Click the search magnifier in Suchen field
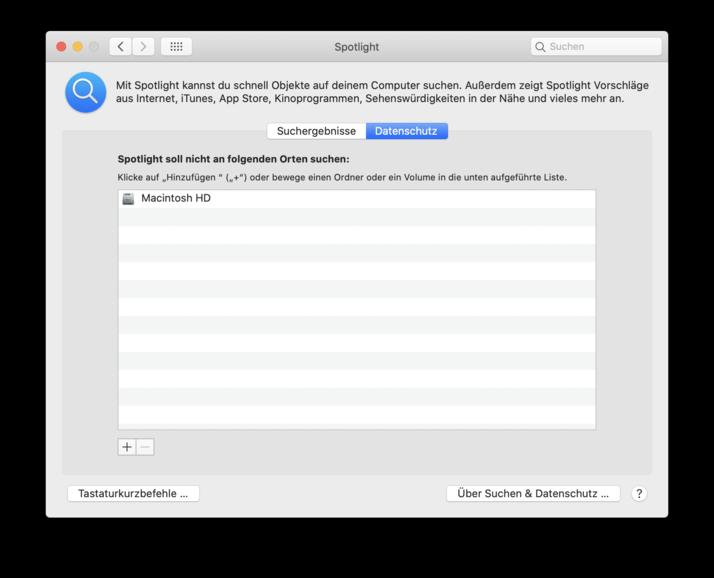Image resolution: width=714 pixels, height=578 pixels. [x=540, y=46]
